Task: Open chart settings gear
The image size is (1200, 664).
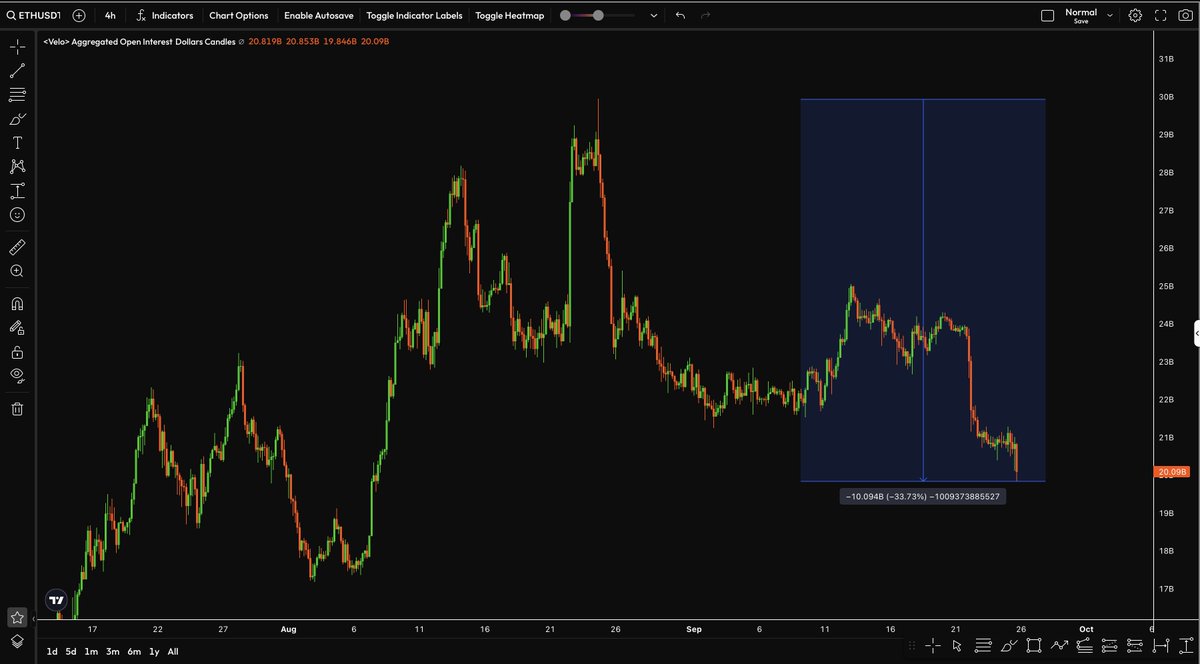Action: [1135, 16]
